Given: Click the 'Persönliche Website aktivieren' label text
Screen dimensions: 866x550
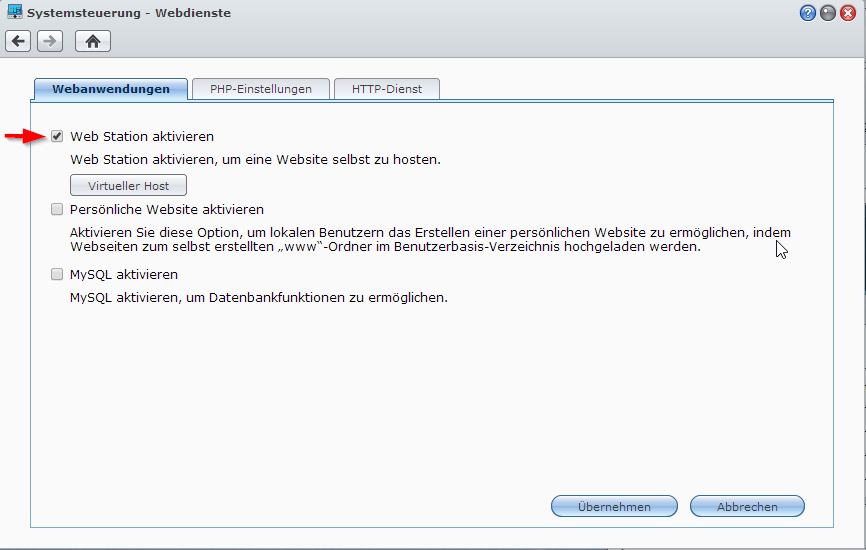Looking at the screenshot, I should pos(167,210).
